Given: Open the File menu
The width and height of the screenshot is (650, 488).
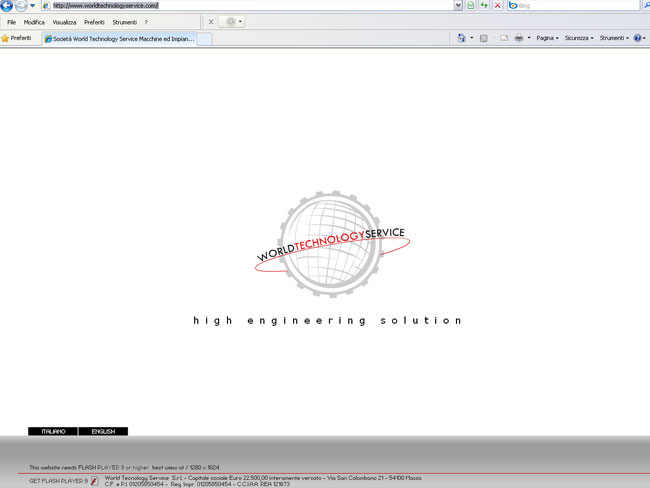Looking at the screenshot, I should coord(11,22).
